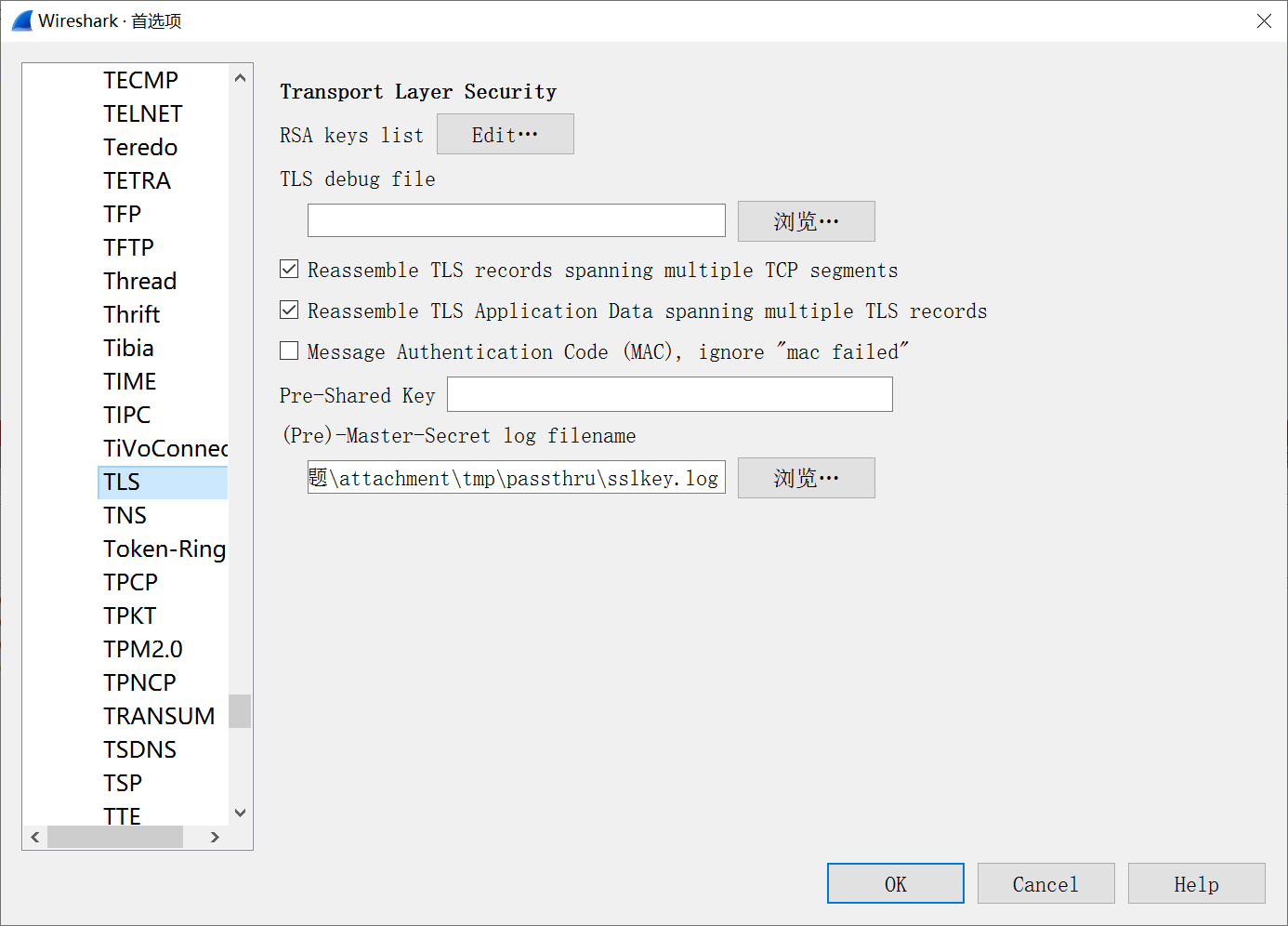This screenshot has width=1288, height=926.
Task: Select TIME protocol entry
Action: point(130,381)
